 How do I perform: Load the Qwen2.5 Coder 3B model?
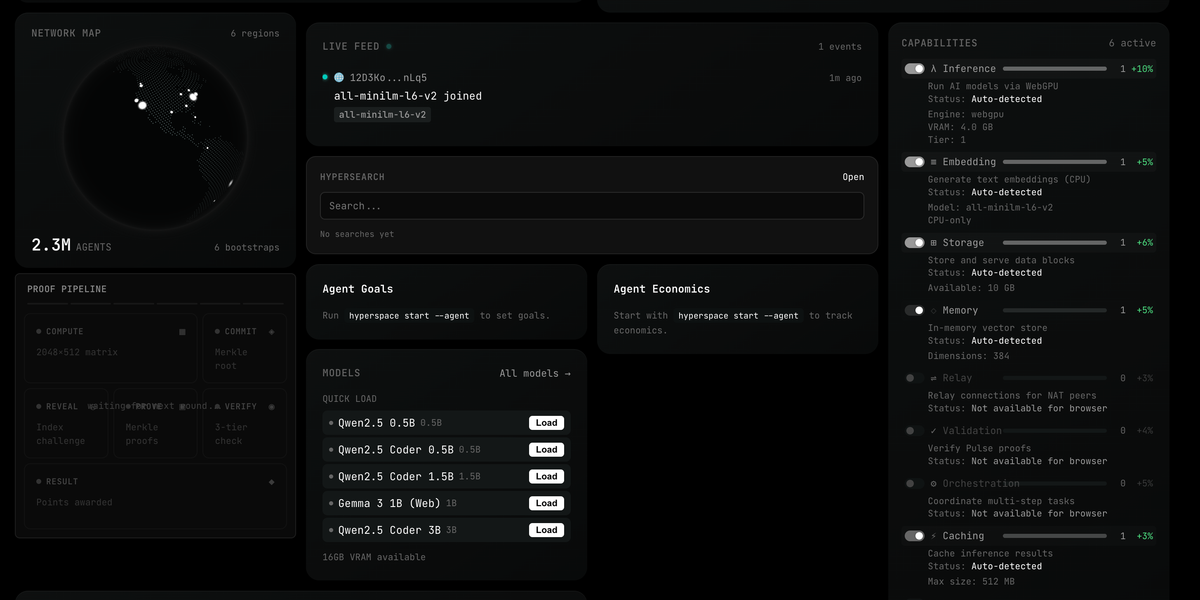point(546,530)
